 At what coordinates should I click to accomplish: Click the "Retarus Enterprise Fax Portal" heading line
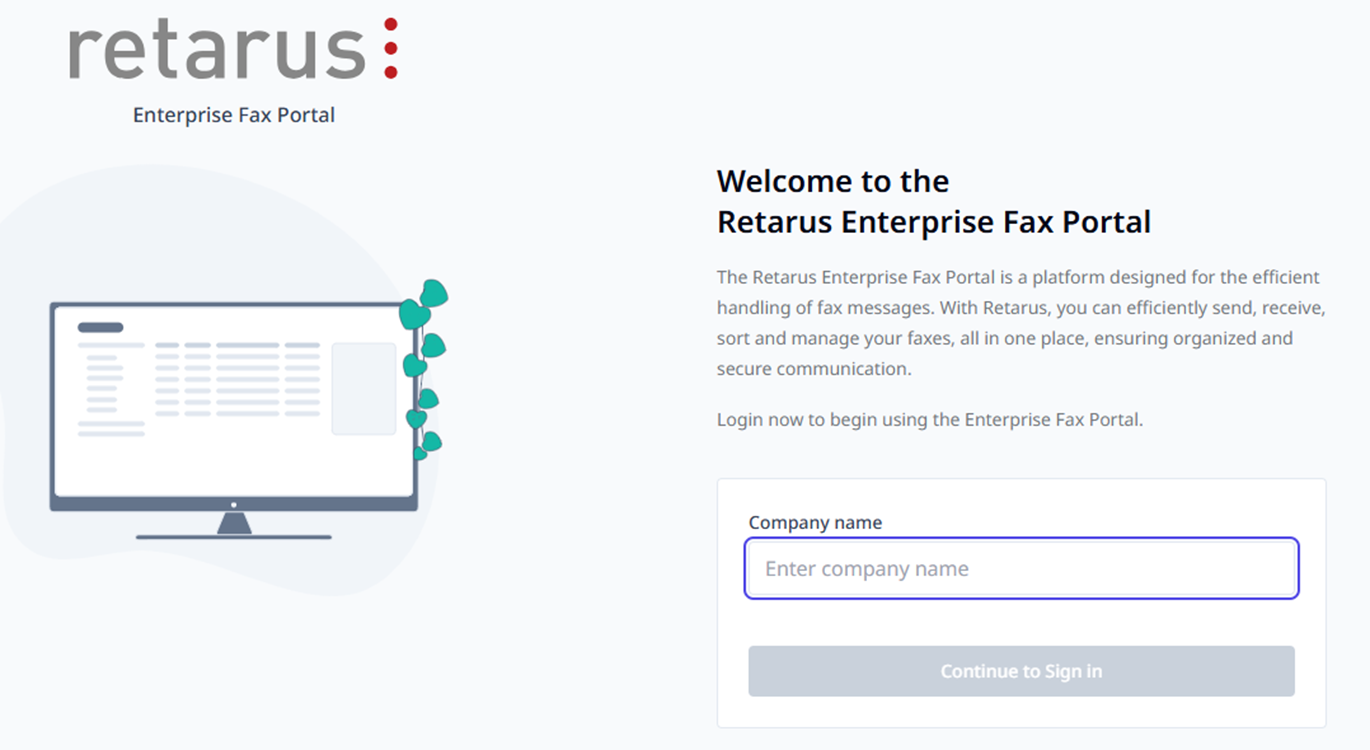[x=934, y=221]
